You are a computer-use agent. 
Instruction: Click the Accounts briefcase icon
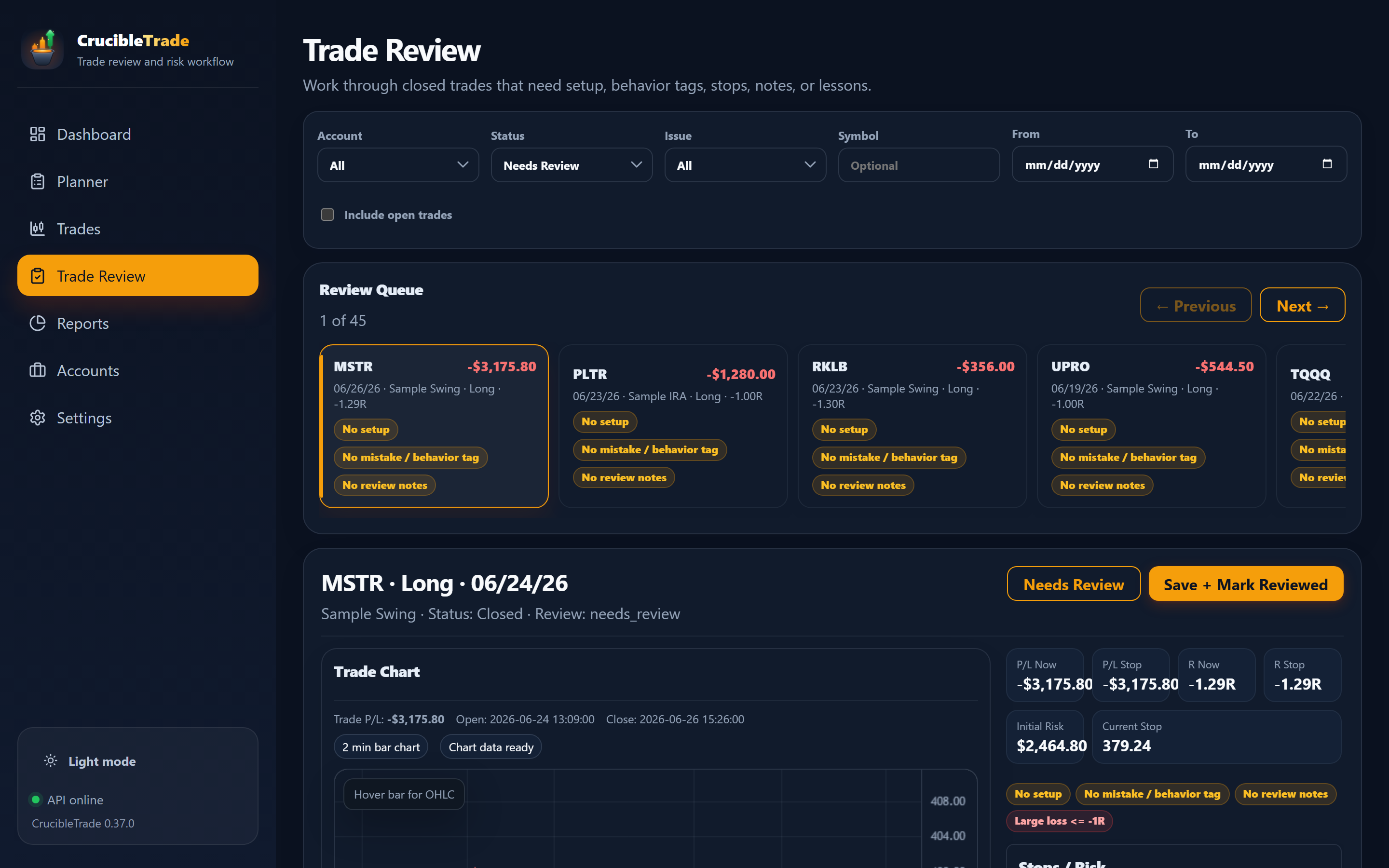pos(37,370)
